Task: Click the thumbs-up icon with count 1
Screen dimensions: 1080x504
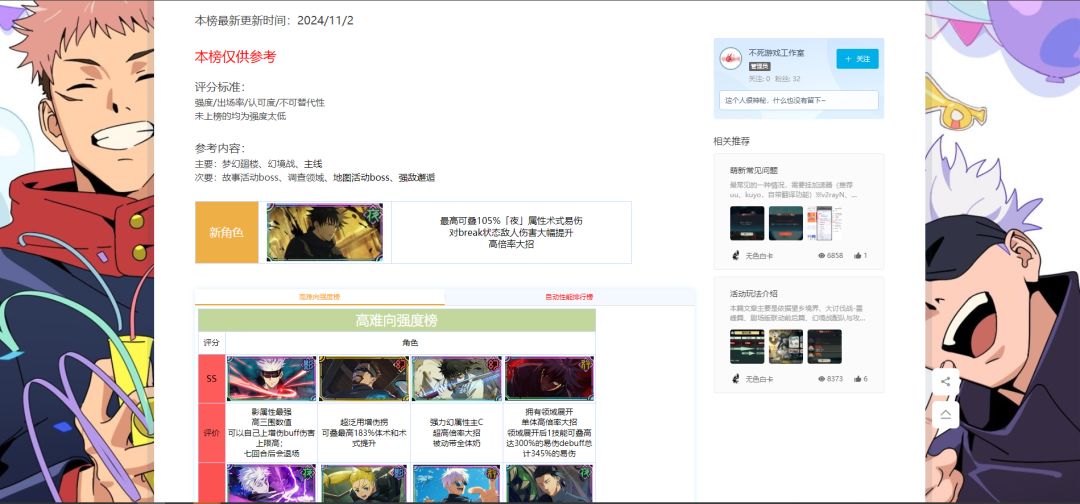Action: pyautogui.click(x=858, y=255)
